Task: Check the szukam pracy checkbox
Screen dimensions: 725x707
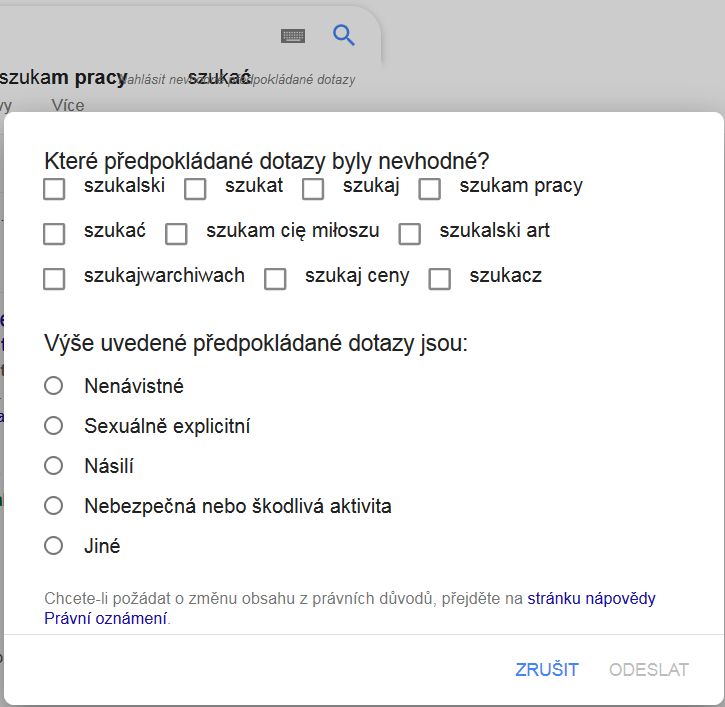Action: coord(430,188)
